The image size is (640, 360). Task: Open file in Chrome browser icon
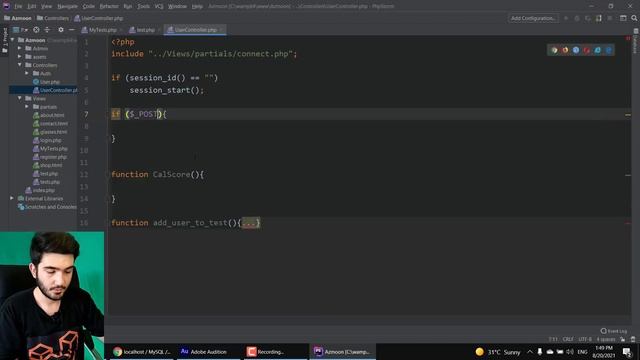554,50
